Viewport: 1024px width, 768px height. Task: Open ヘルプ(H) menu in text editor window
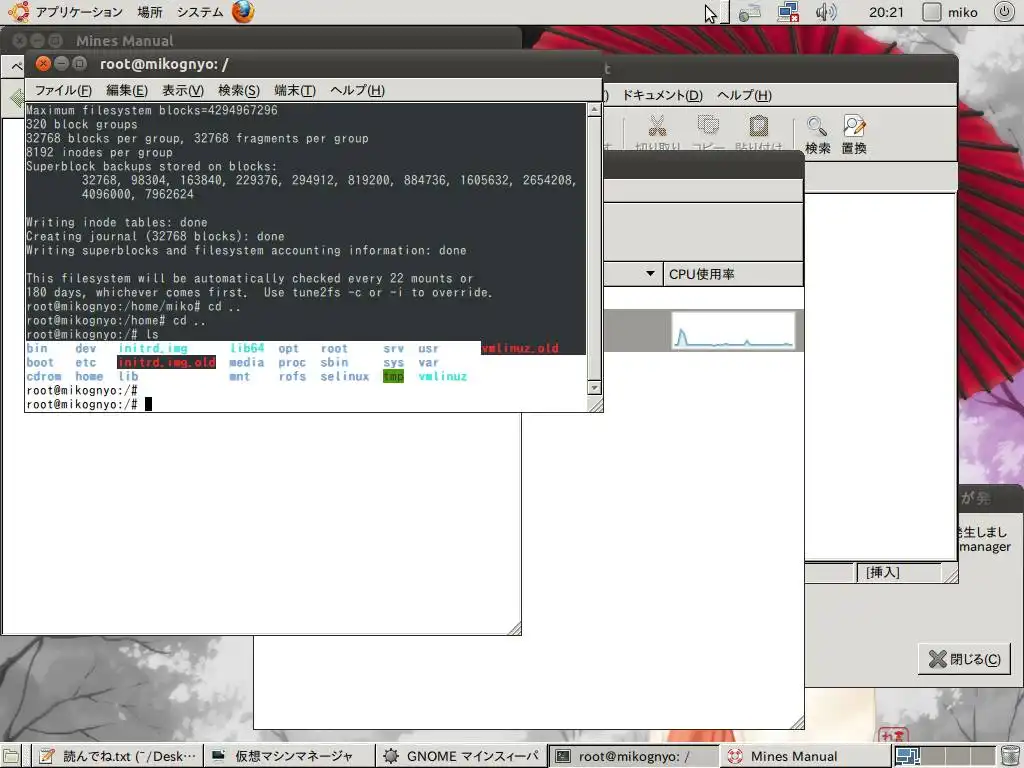[744, 95]
